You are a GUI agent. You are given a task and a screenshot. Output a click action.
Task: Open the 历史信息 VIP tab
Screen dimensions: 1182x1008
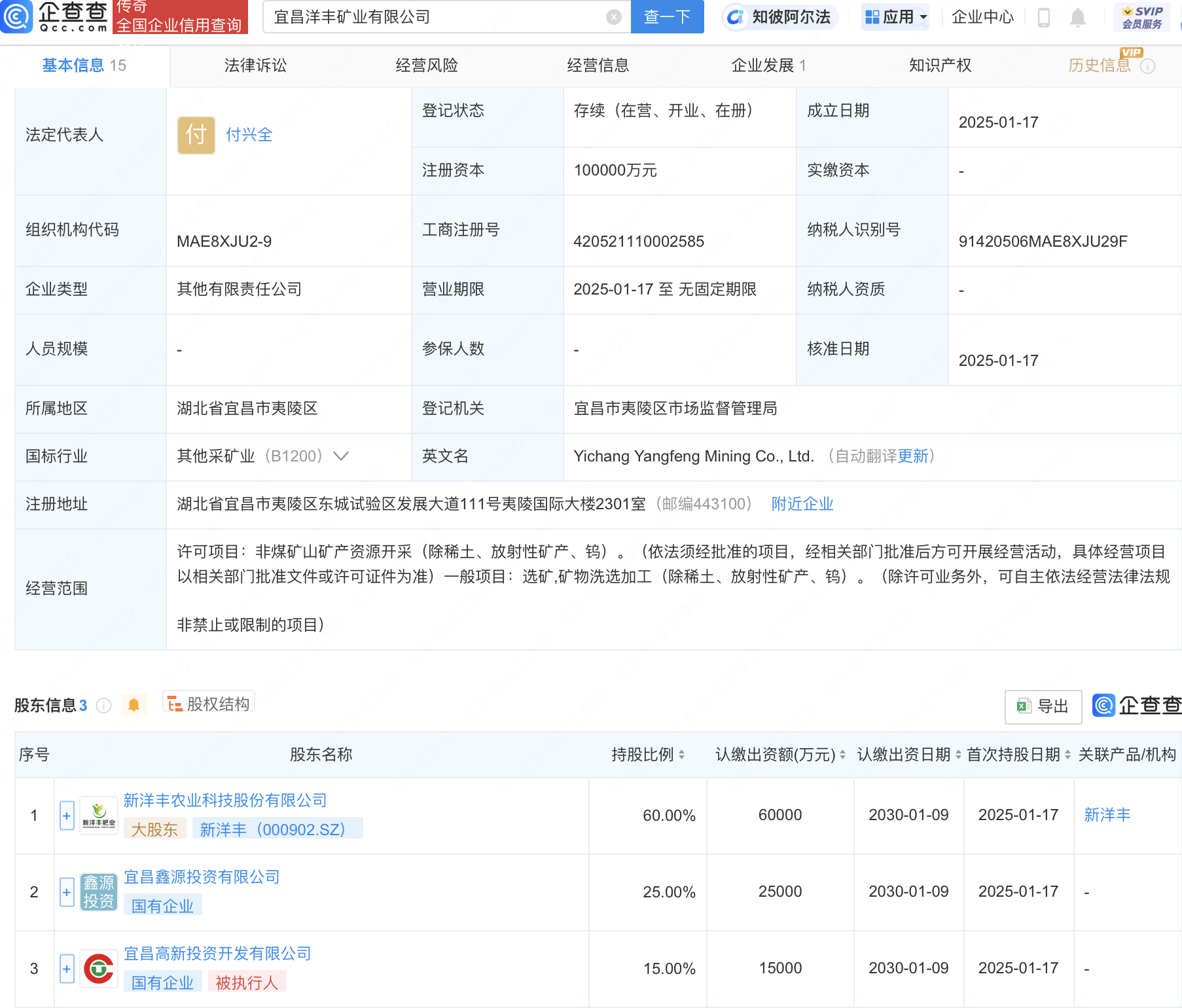coord(1100,65)
